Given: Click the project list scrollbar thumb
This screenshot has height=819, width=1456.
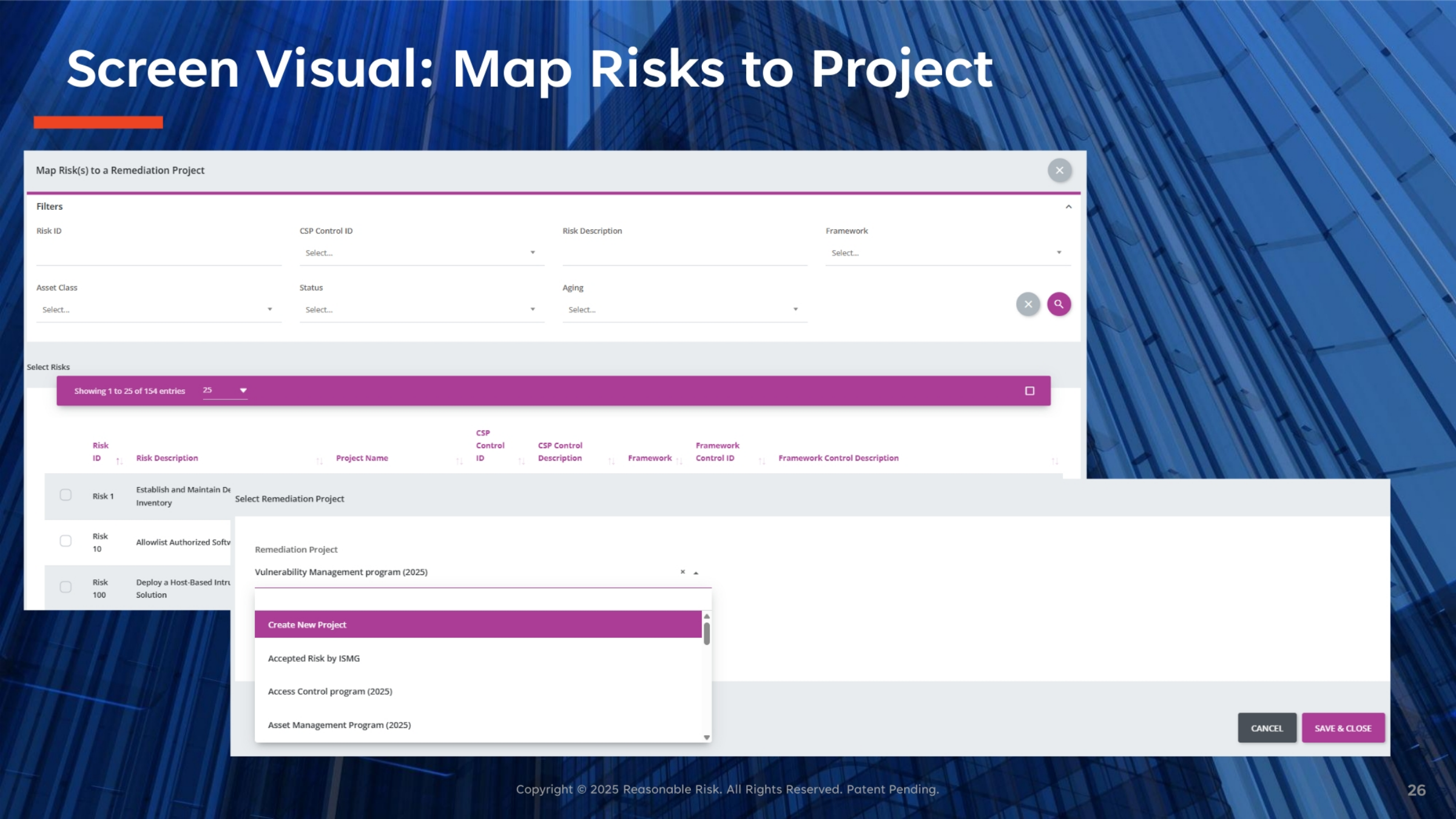Looking at the screenshot, I should pyautogui.click(x=707, y=633).
